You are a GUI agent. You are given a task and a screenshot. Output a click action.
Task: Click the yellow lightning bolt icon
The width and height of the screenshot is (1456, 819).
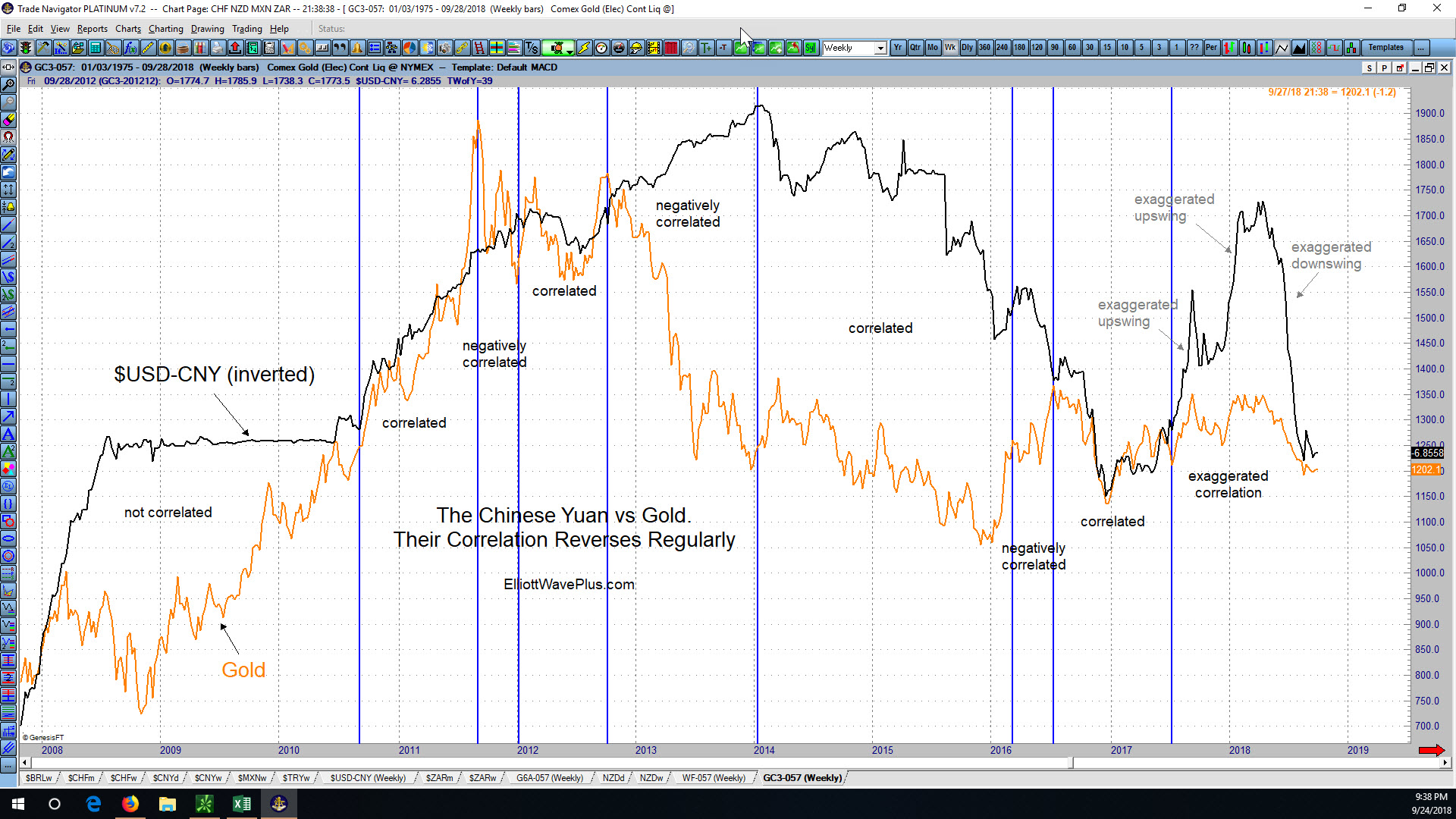click(584, 48)
